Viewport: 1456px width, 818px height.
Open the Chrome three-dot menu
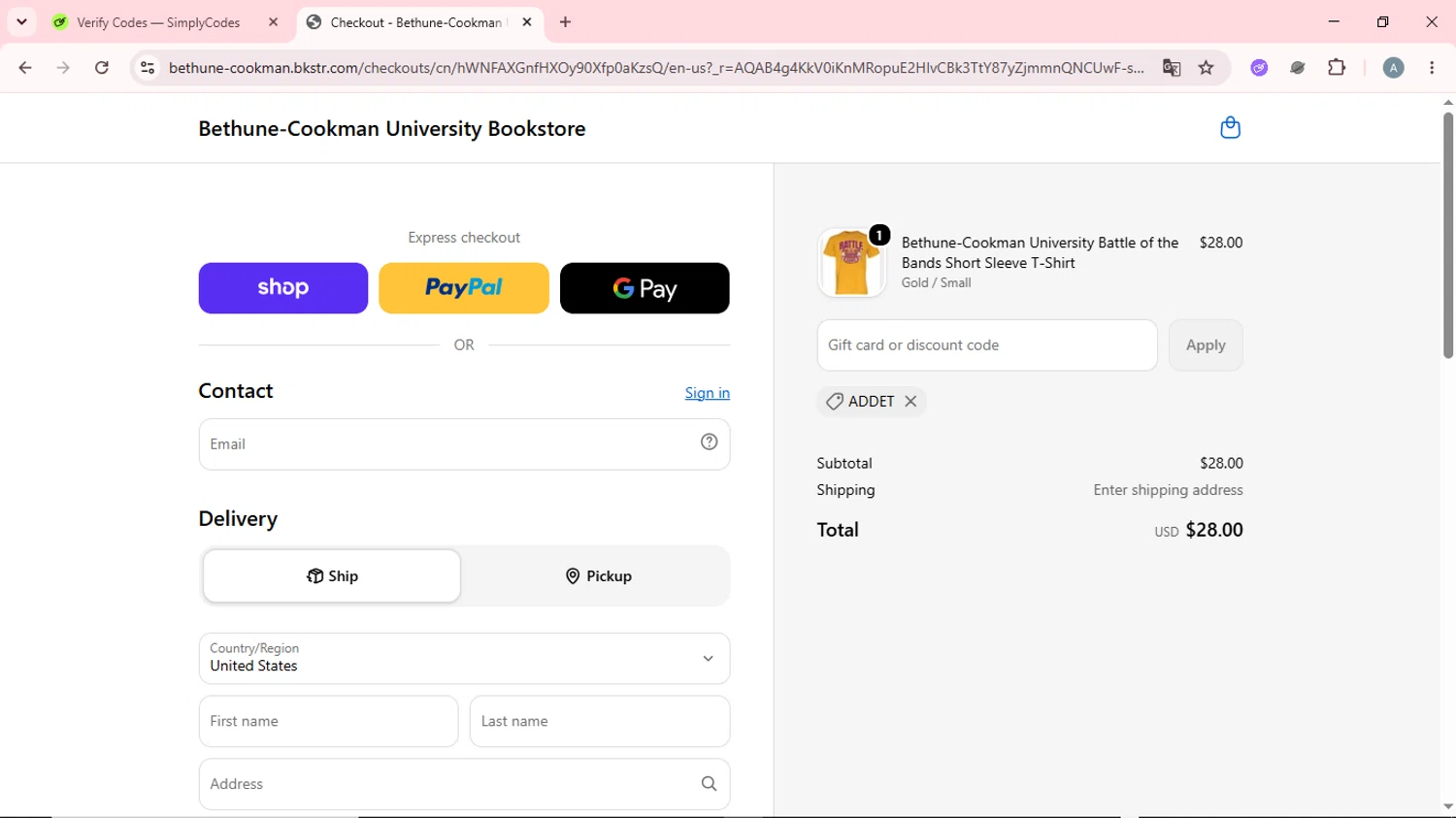click(x=1432, y=68)
